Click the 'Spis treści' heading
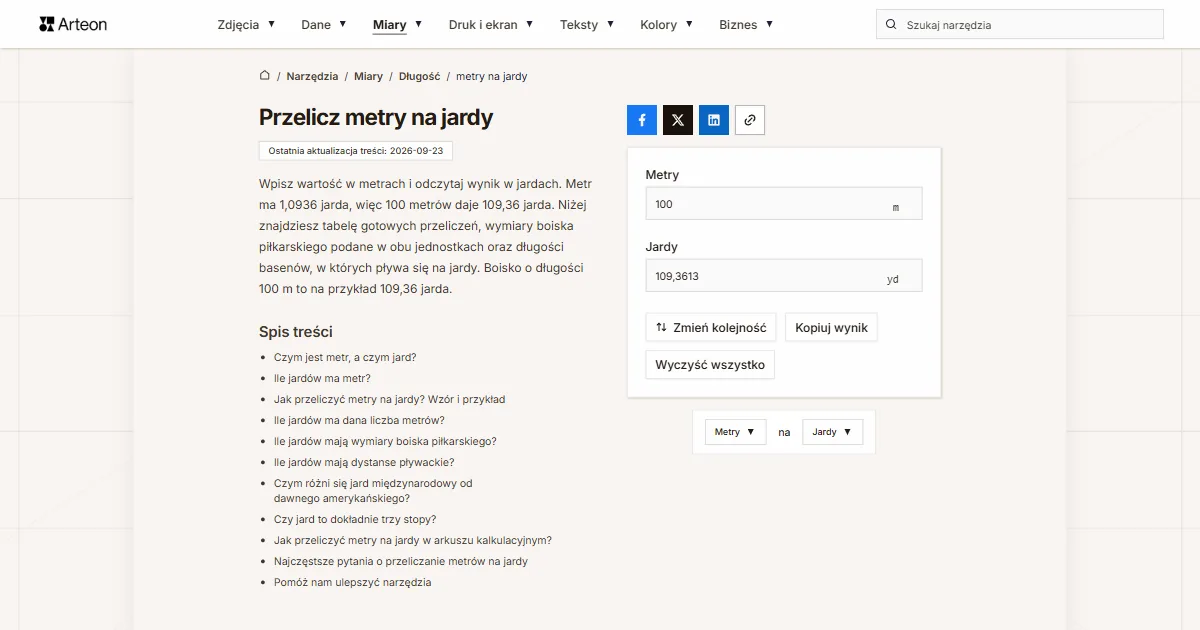 pyautogui.click(x=296, y=332)
